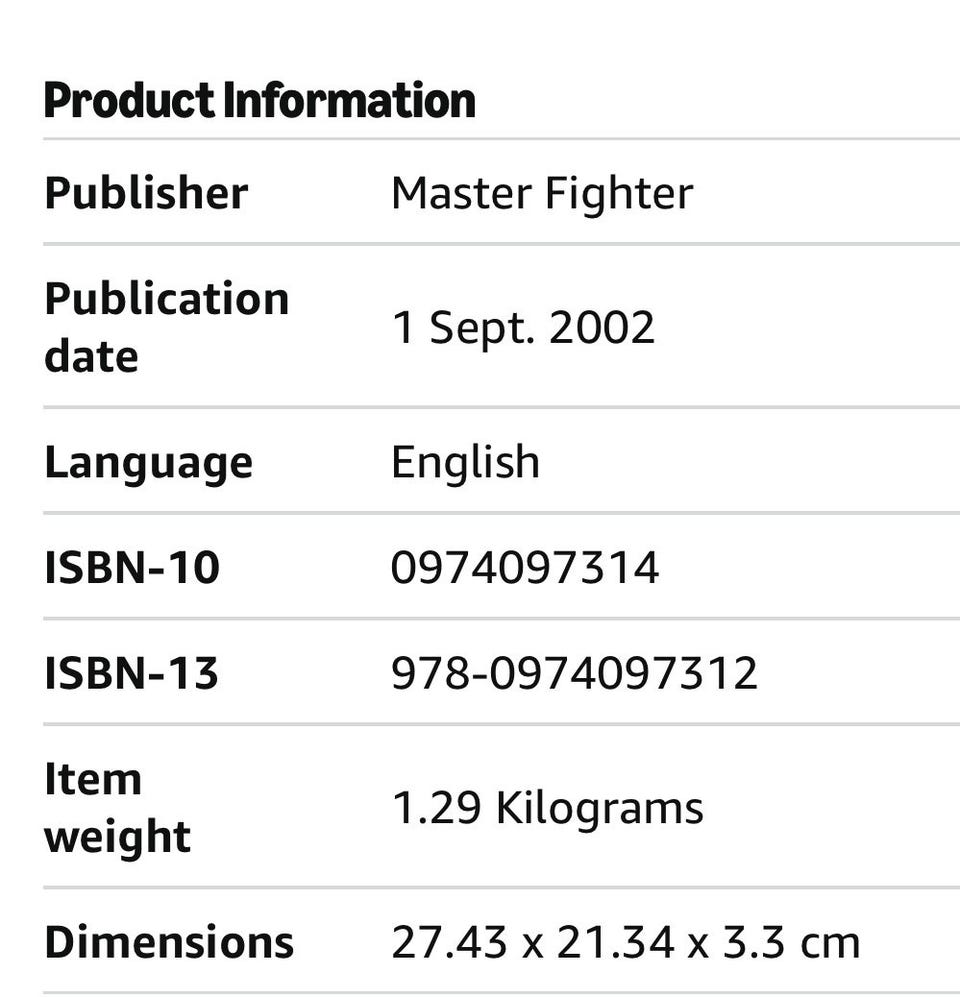Click the Dimensions row label
The image size is (960, 997).
coord(169,943)
